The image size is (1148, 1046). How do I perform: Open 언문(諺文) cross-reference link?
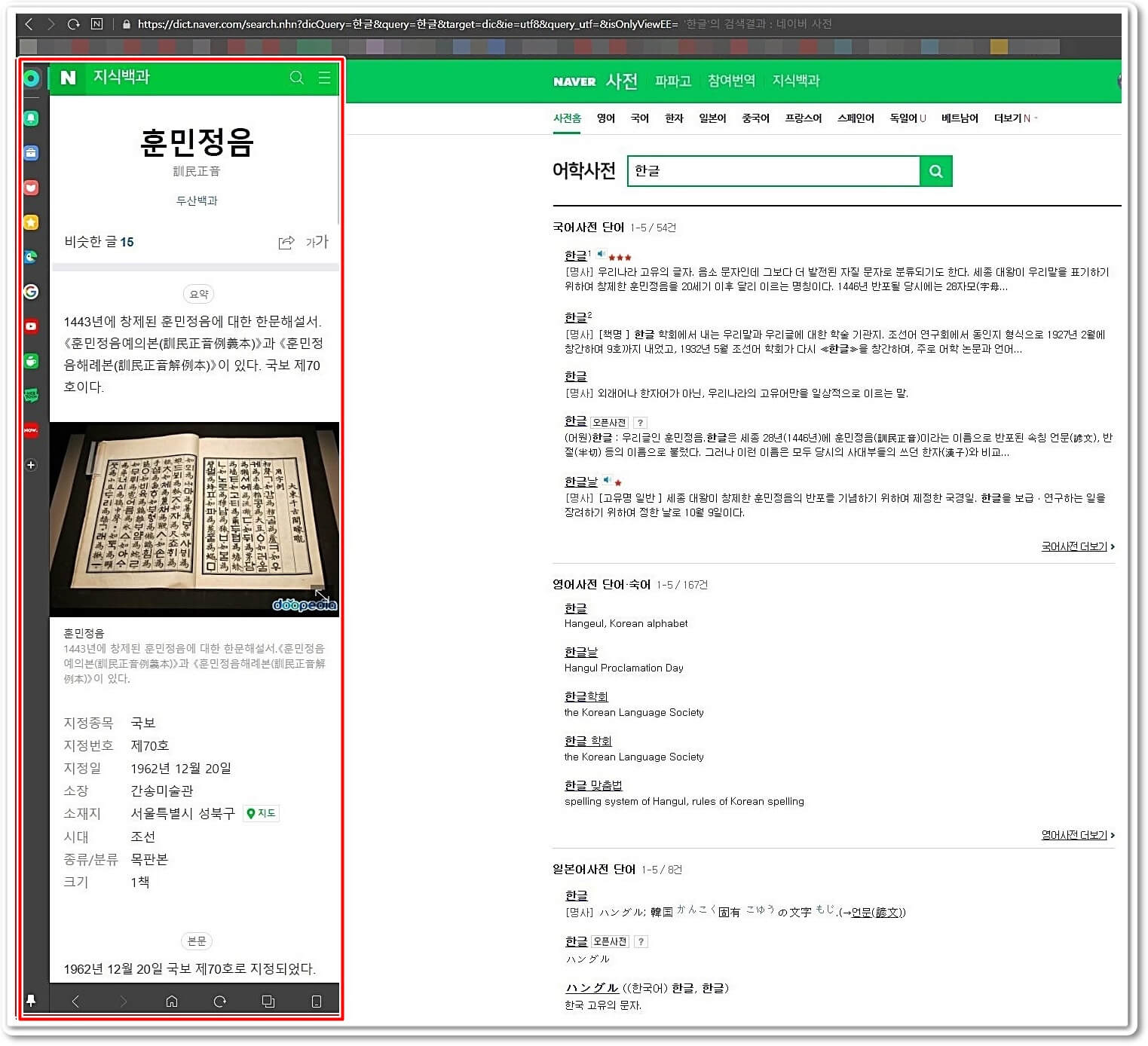[x=876, y=913]
